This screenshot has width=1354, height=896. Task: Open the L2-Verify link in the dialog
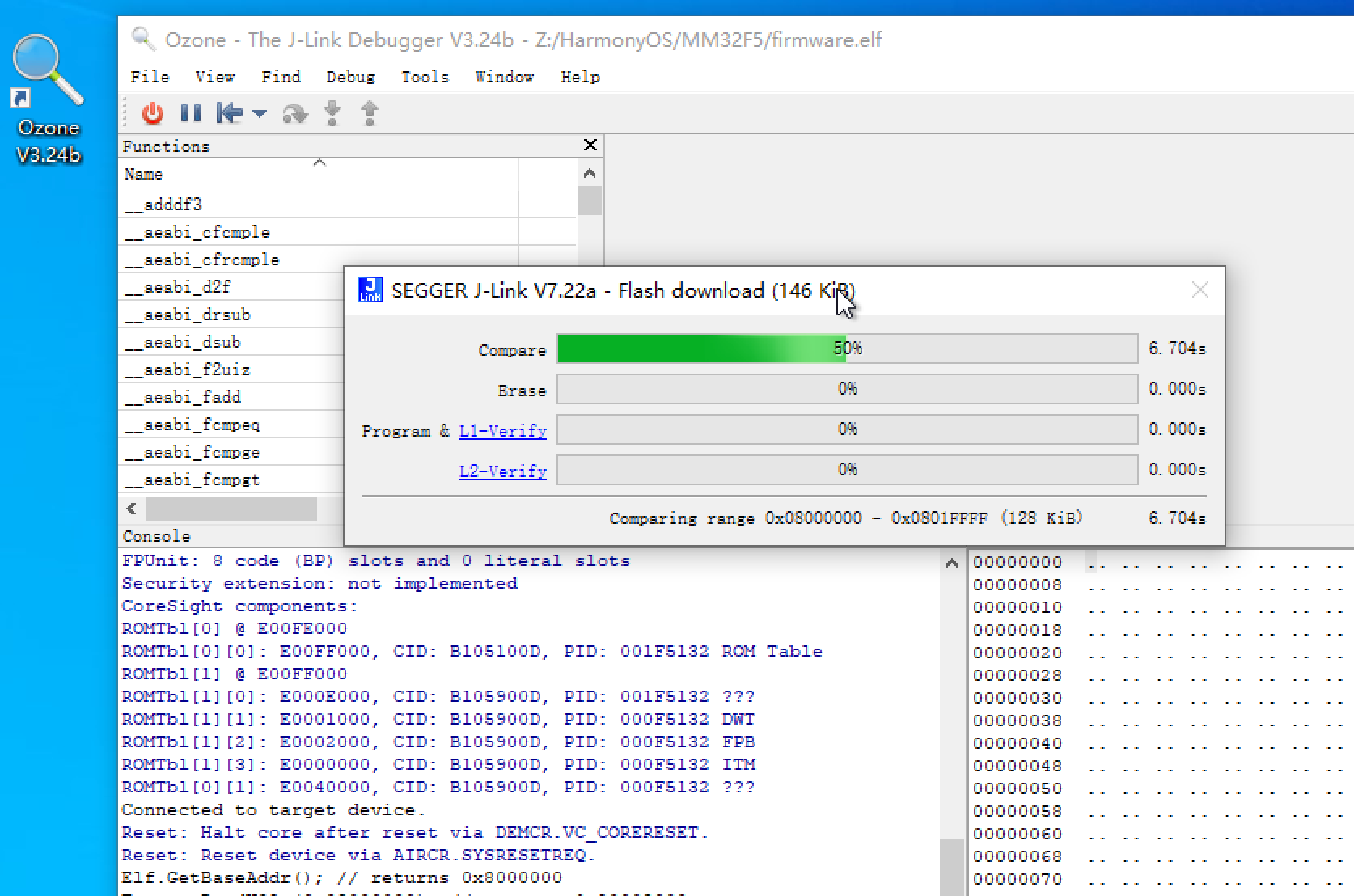[x=502, y=471]
